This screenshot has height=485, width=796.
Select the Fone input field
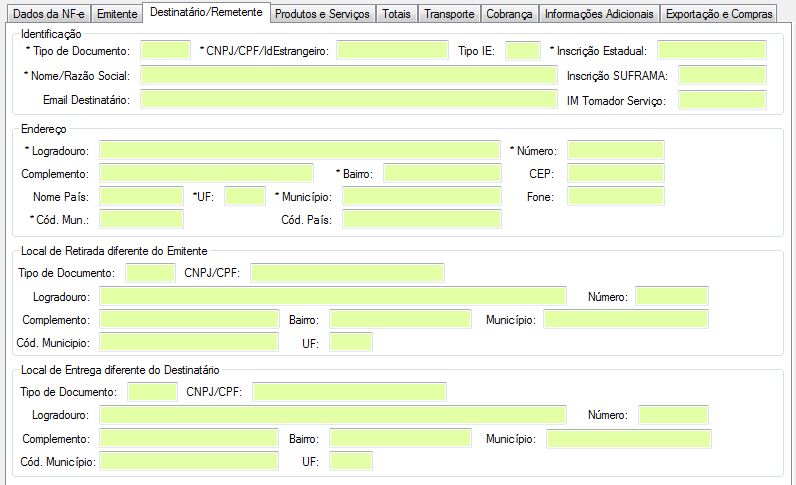[x=615, y=196]
